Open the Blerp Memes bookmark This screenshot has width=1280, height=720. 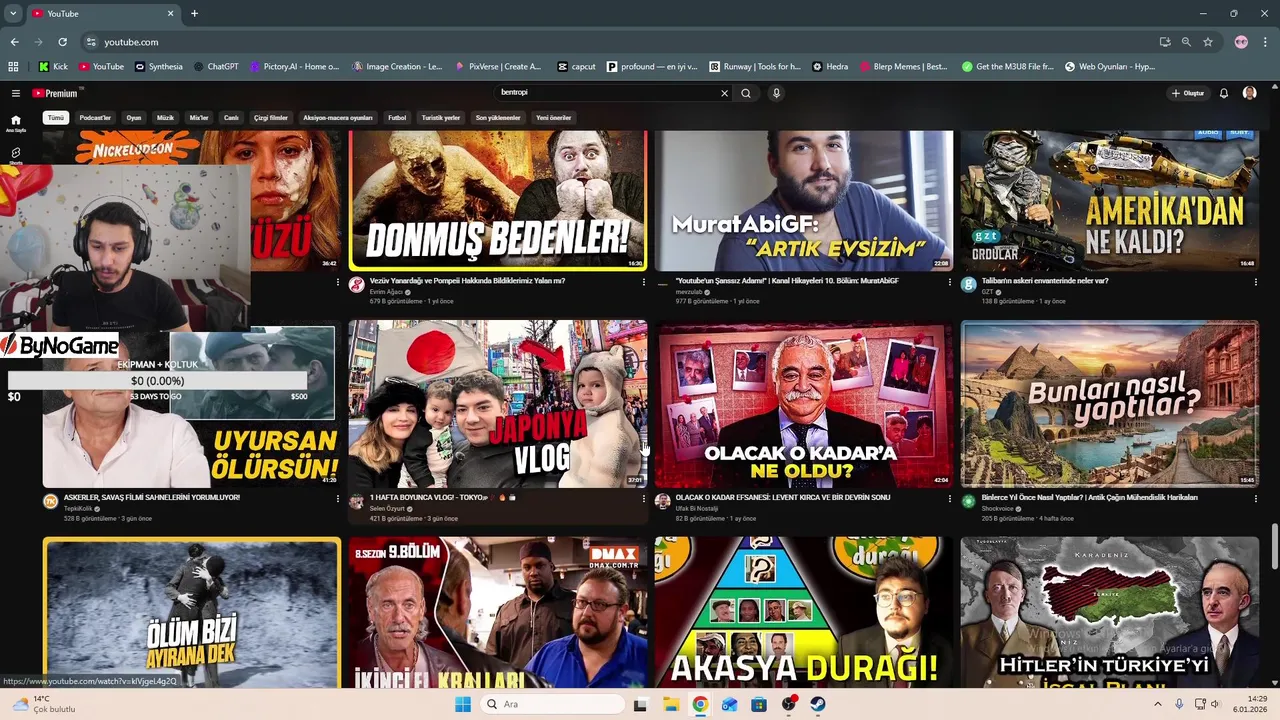coord(903,67)
